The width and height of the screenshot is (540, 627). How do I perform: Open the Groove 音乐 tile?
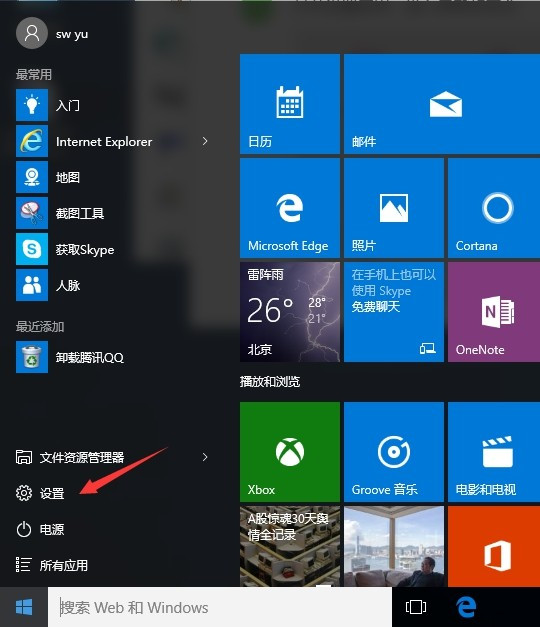tap(394, 452)
